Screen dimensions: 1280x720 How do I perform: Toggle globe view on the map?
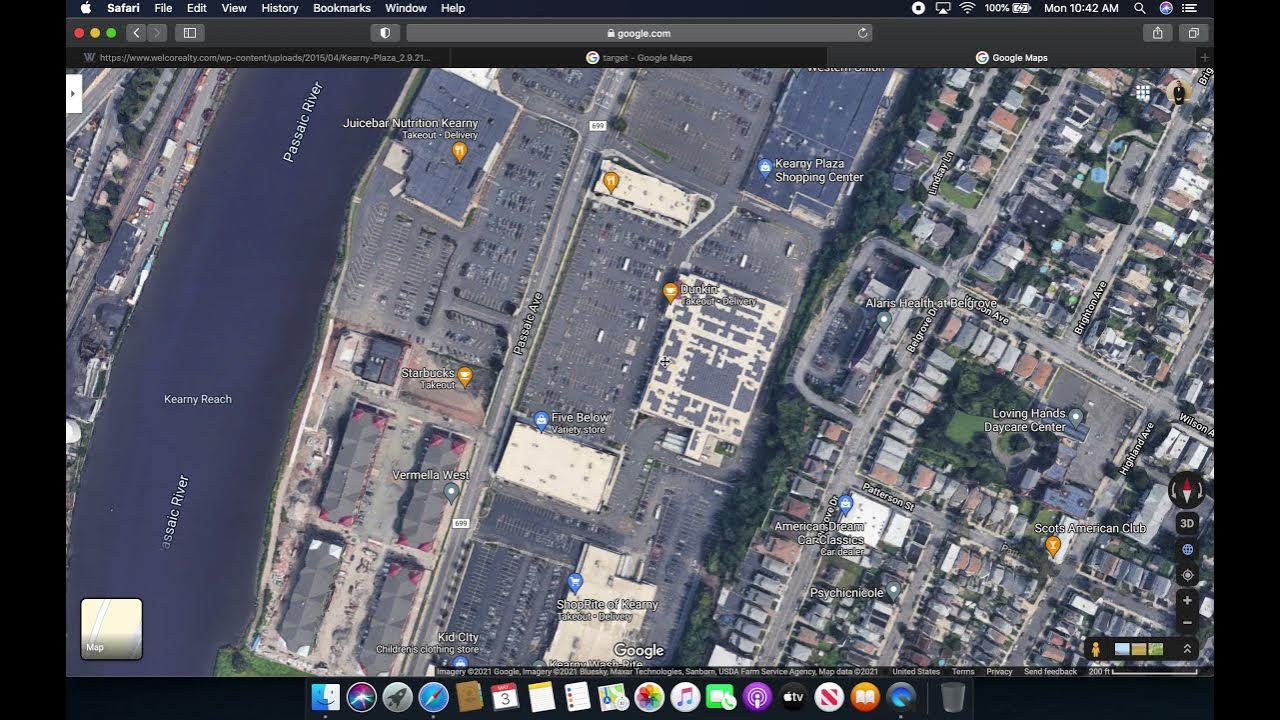[x=1187, y=549]
